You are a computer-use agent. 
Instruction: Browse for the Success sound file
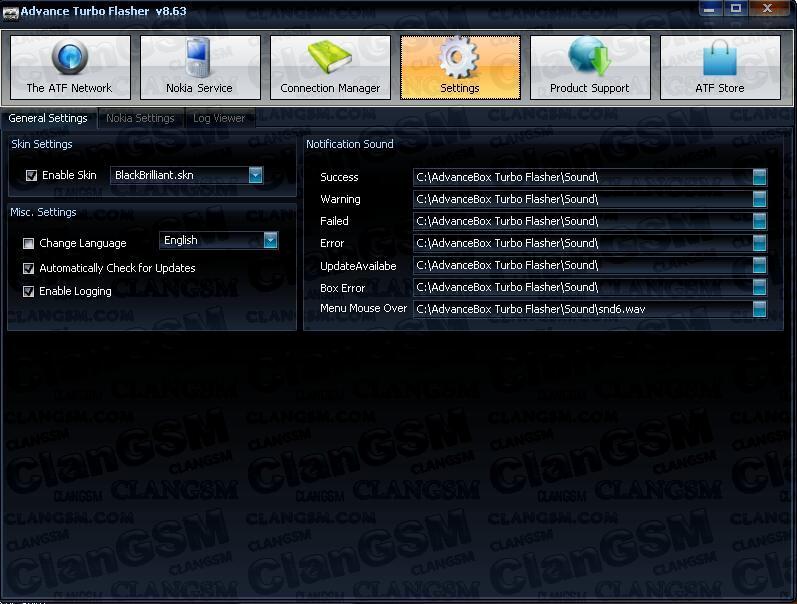coord(759,177)
